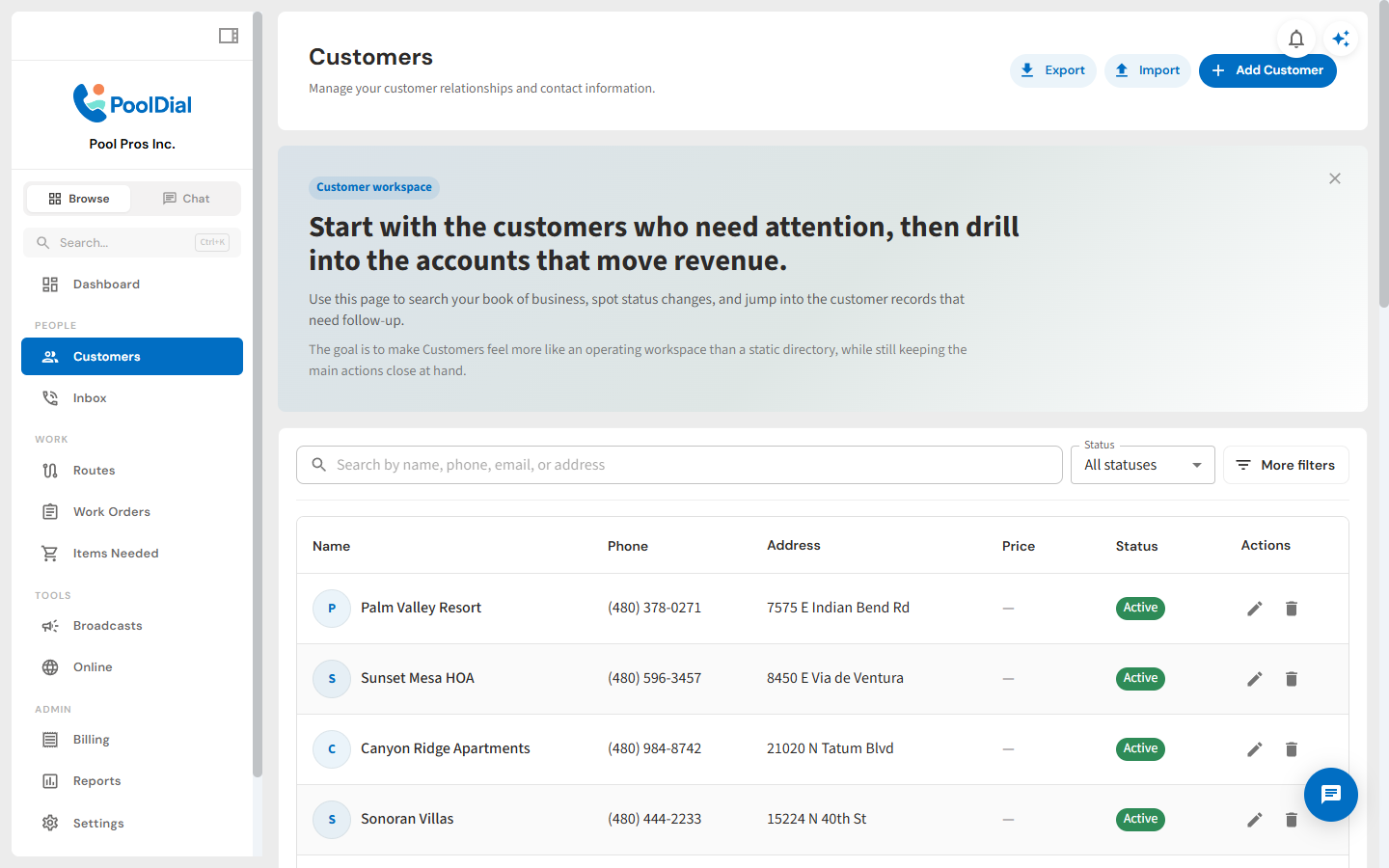The height and width of the screenshot is (868, 1389).
Task: Click the Address column header
Action: pyautogui.click(x=794, y=545)
